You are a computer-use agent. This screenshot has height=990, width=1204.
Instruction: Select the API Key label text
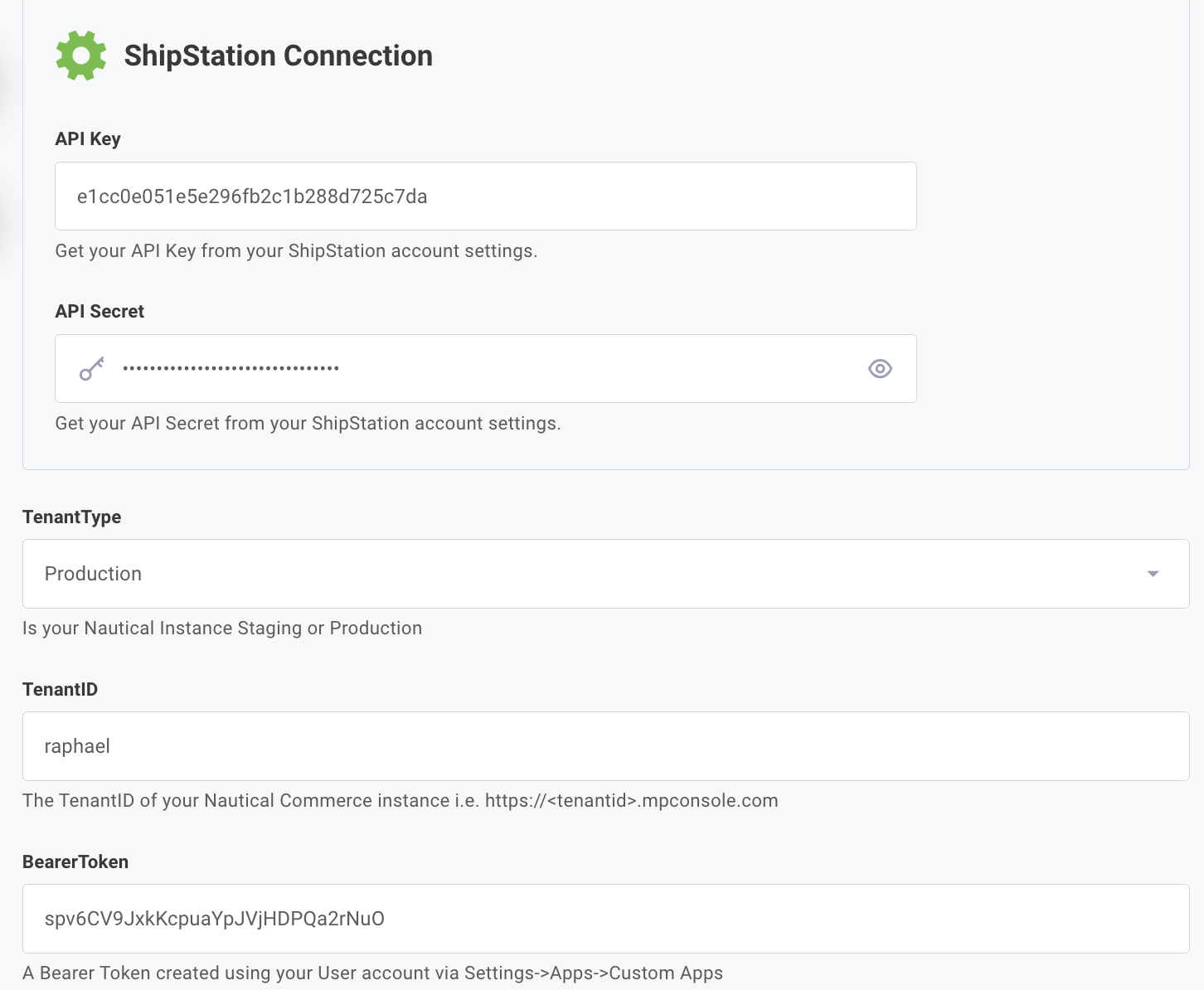coord(87,138)
